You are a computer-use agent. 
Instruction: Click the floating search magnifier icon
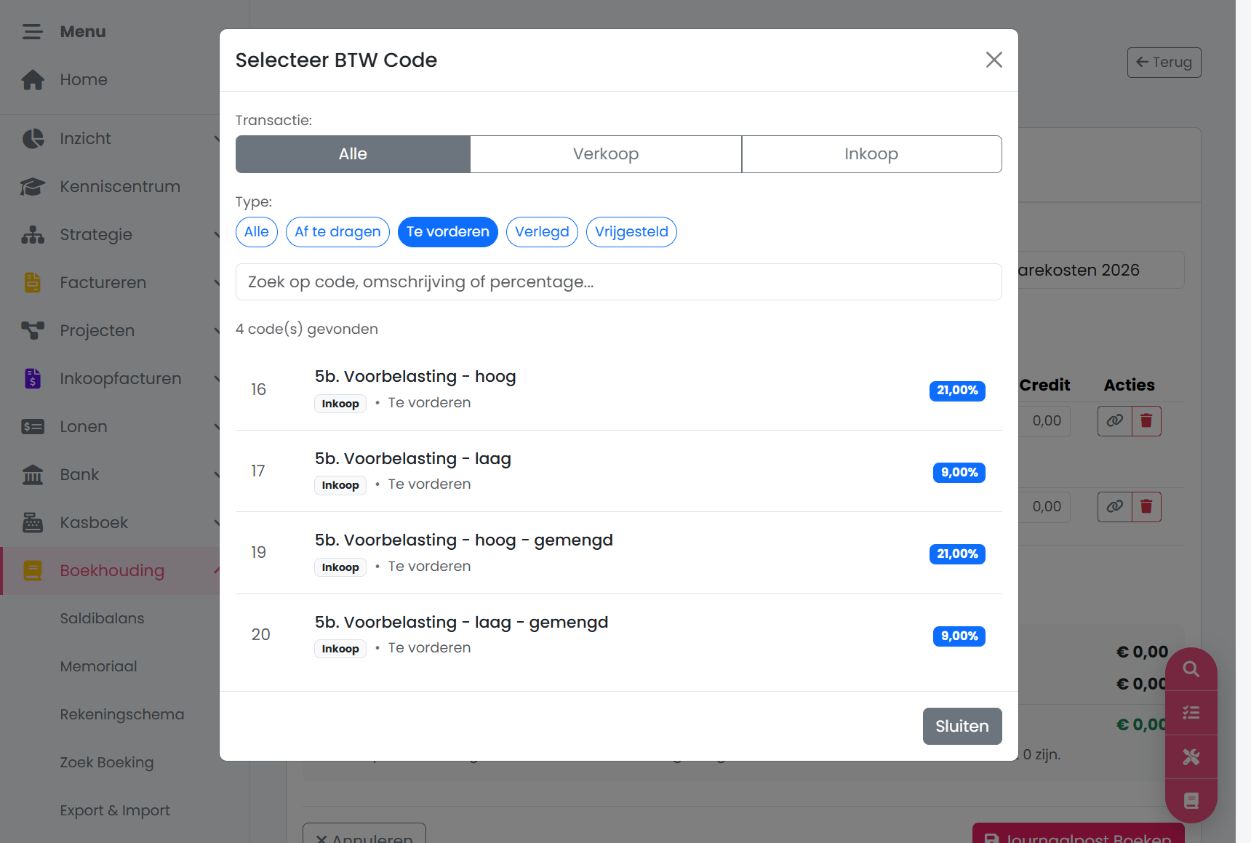click(1190, 670)
